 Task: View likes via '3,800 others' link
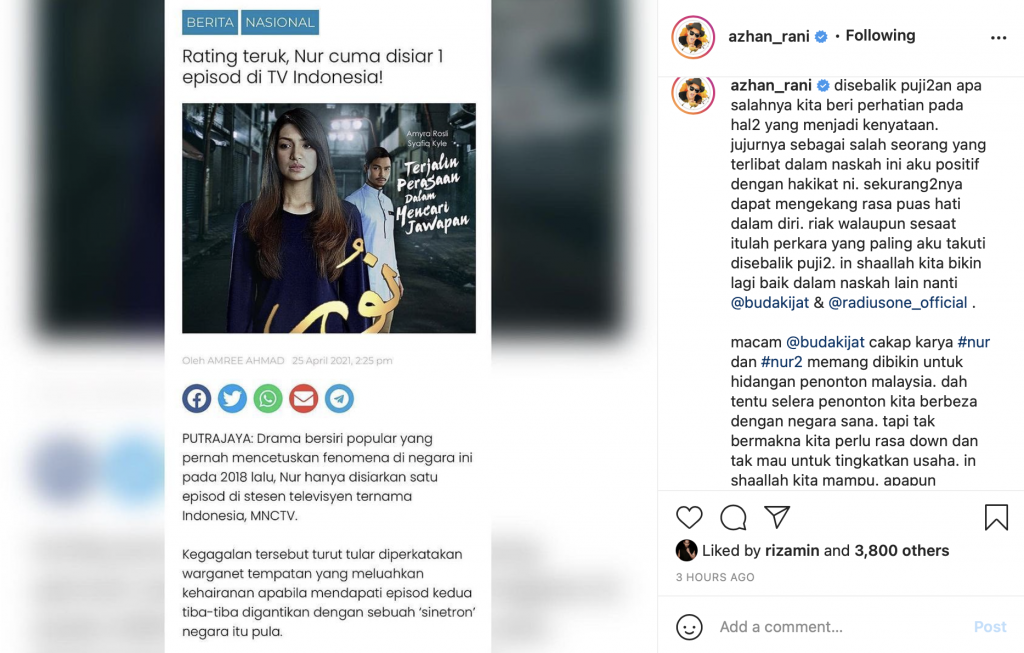901,551
